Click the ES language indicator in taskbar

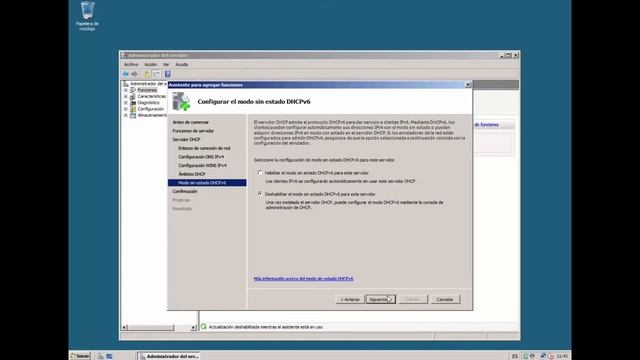(x=515, y=356)
